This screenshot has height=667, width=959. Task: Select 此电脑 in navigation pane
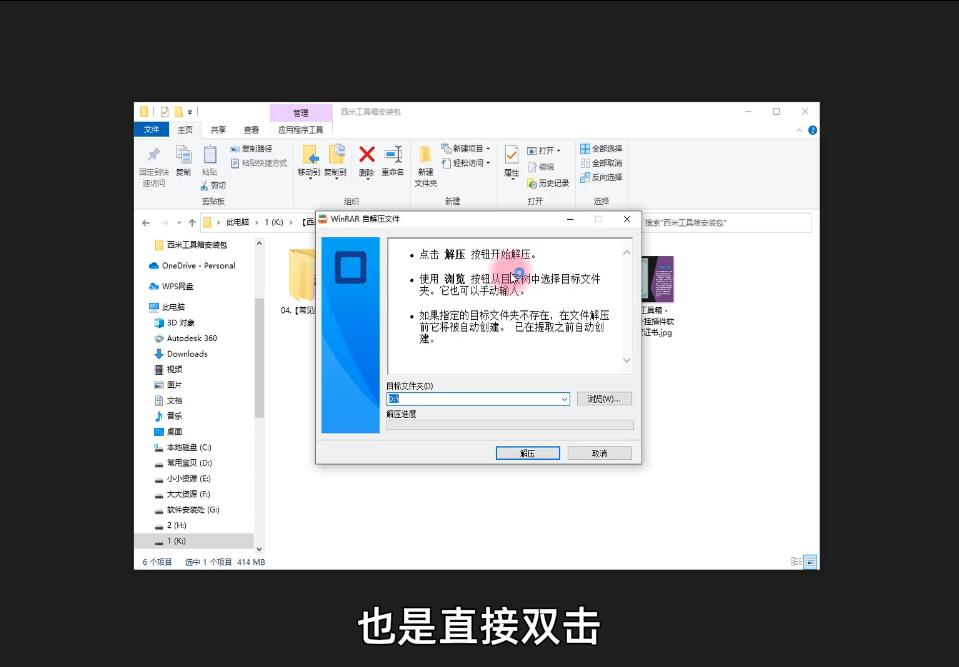click(166, 307)
